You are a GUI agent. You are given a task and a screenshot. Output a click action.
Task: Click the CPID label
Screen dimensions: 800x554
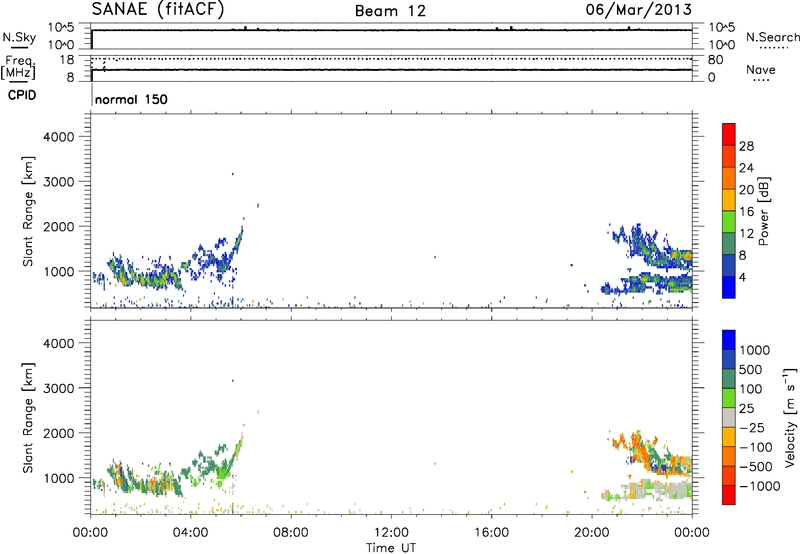click(21, 95)
